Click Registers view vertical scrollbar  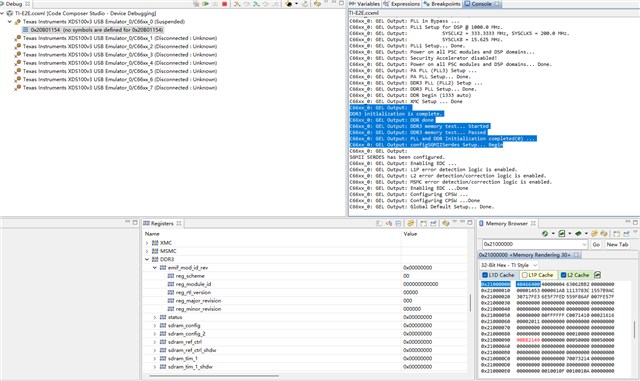[x=471, y=302]
